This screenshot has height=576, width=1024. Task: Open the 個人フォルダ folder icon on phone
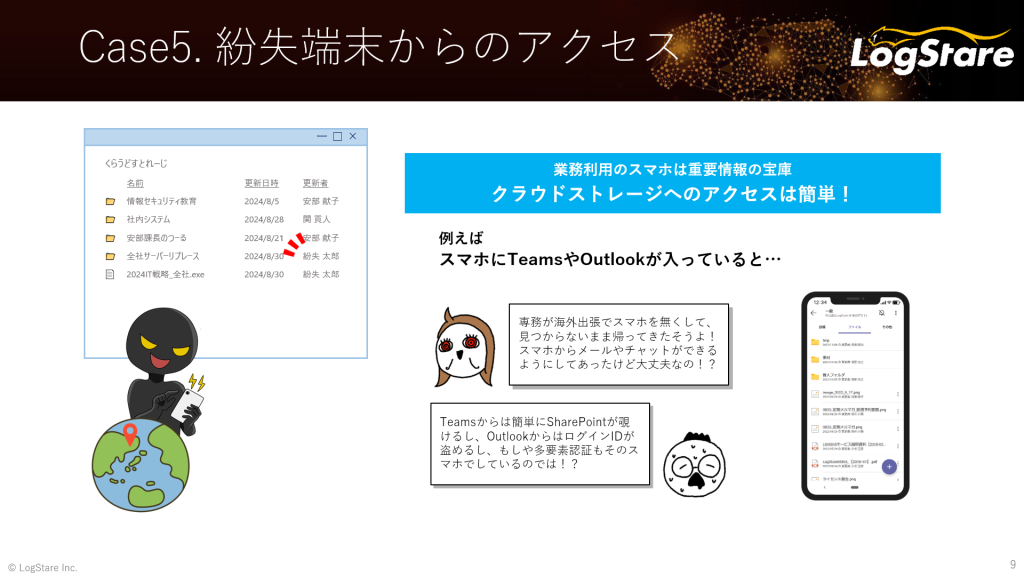pyautogui.click(x=815, y=377)
